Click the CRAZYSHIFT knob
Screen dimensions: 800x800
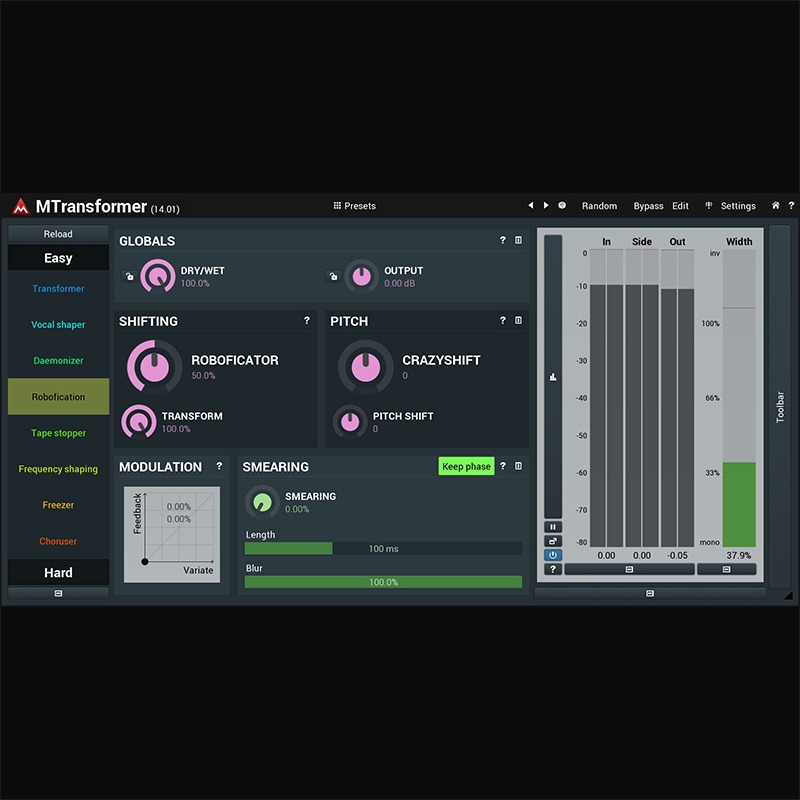[366, 367]
